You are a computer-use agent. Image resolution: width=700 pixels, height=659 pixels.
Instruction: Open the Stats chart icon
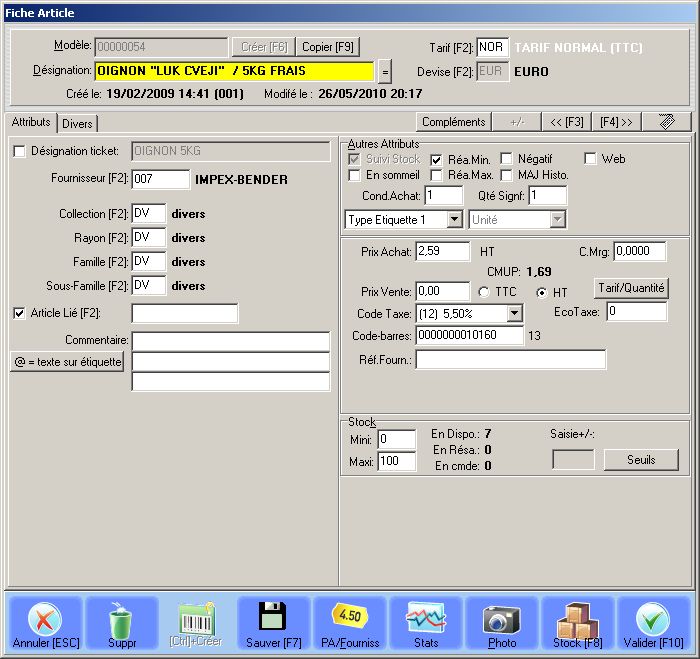[426, 617]
